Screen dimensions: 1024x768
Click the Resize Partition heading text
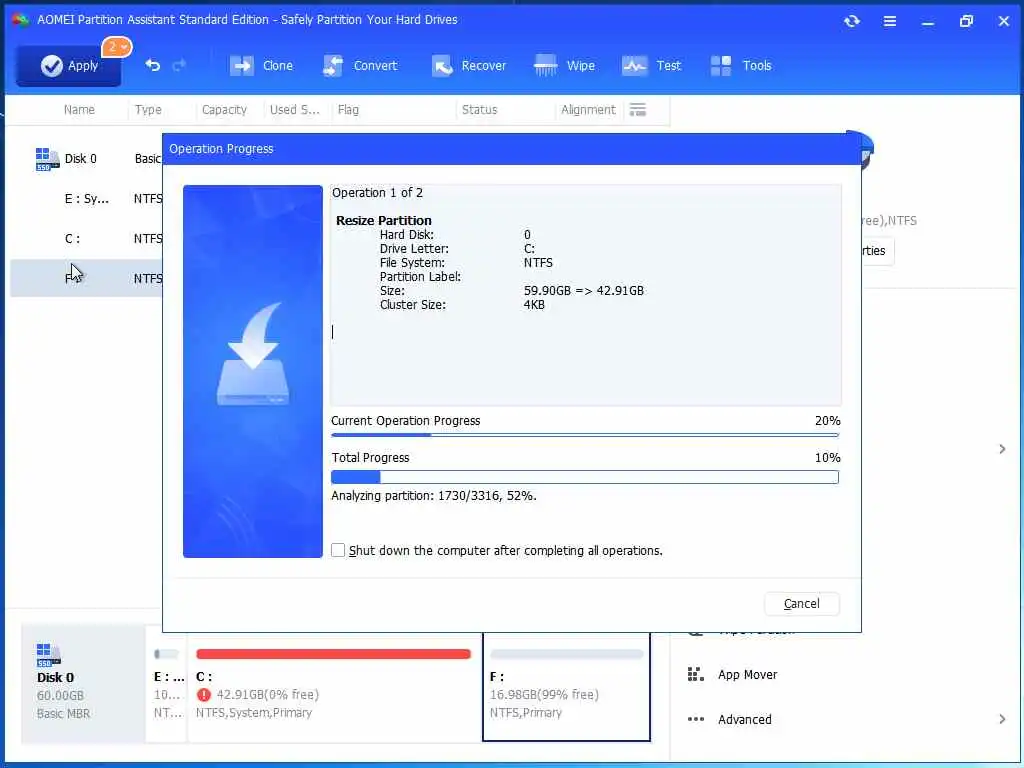pyautogui.click(x=383, y=220)
